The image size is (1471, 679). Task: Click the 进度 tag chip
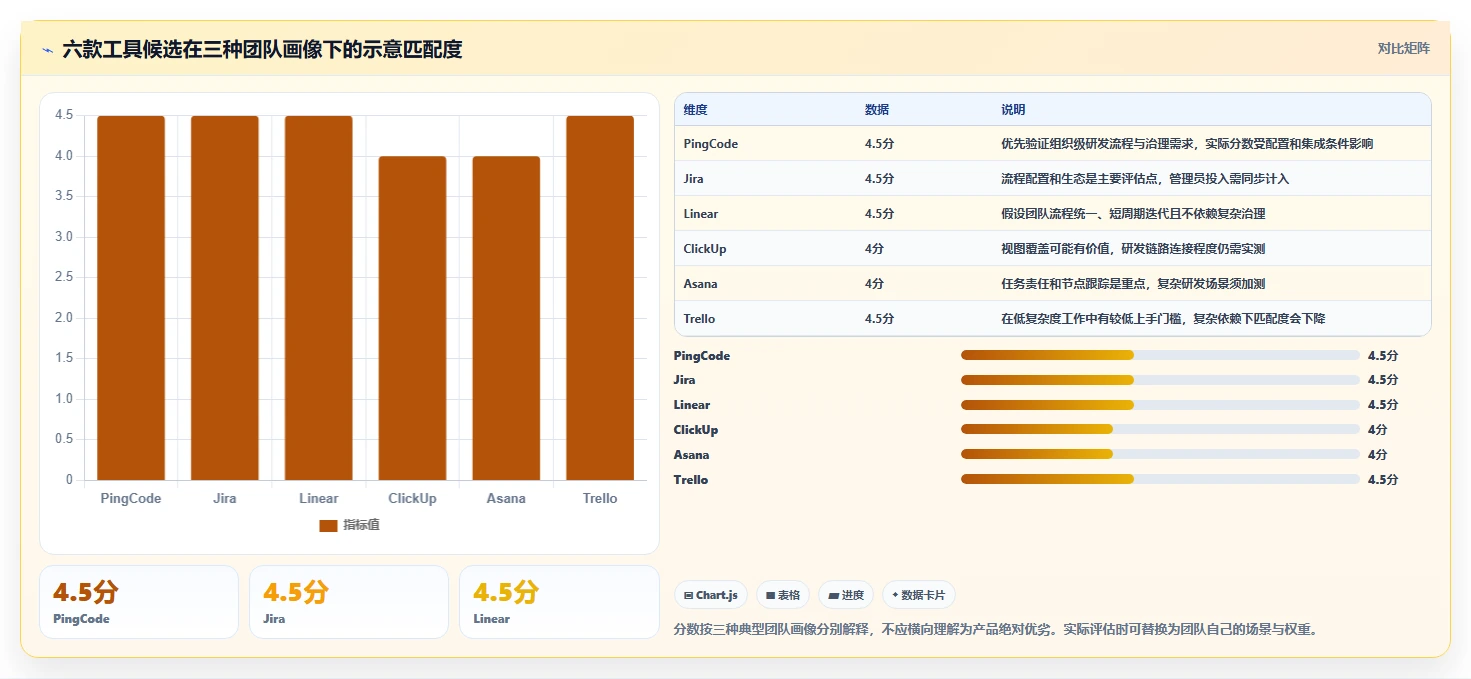846,595
